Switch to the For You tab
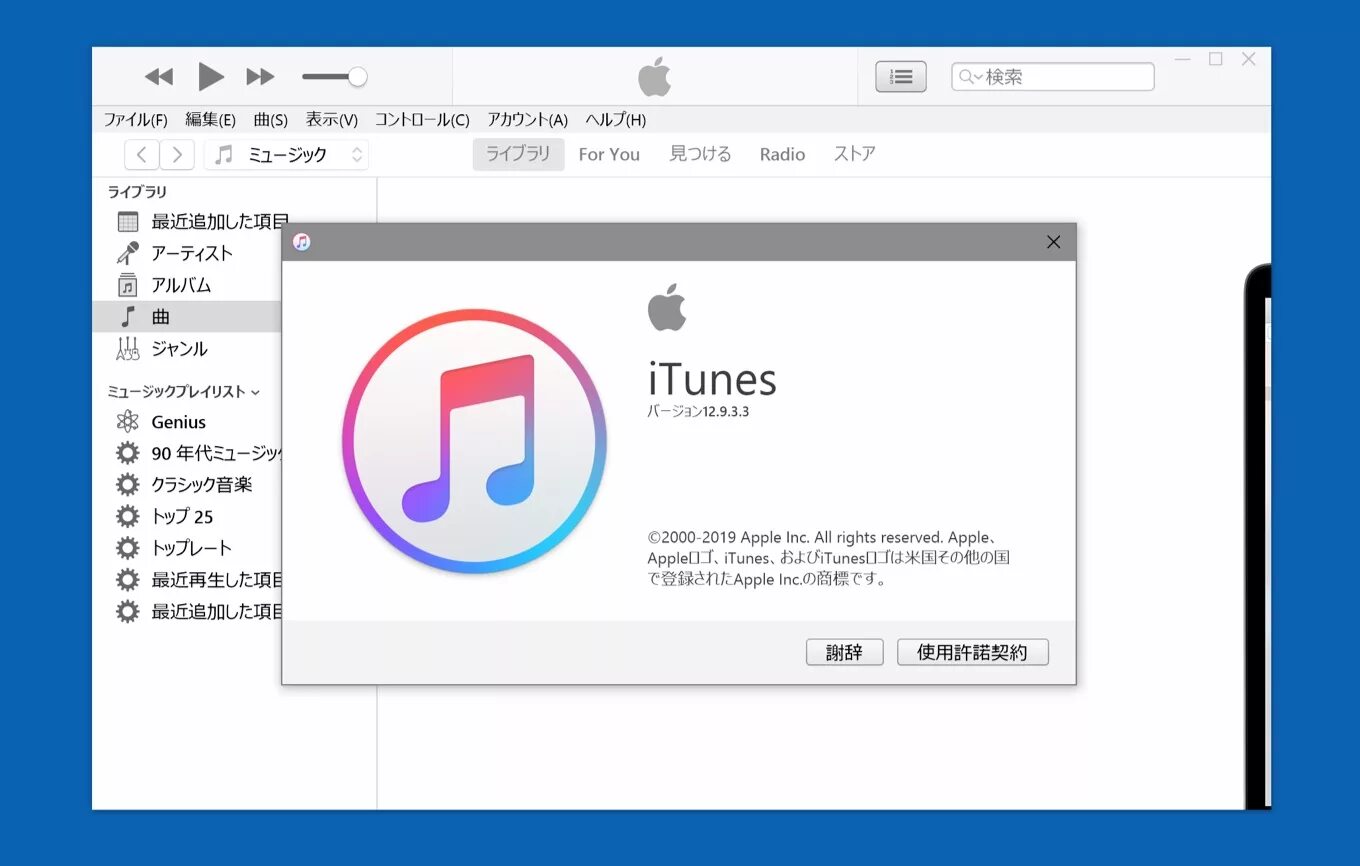Viewport: 1360px width, 866px height. pyautogui.click(x=609, y=154)
